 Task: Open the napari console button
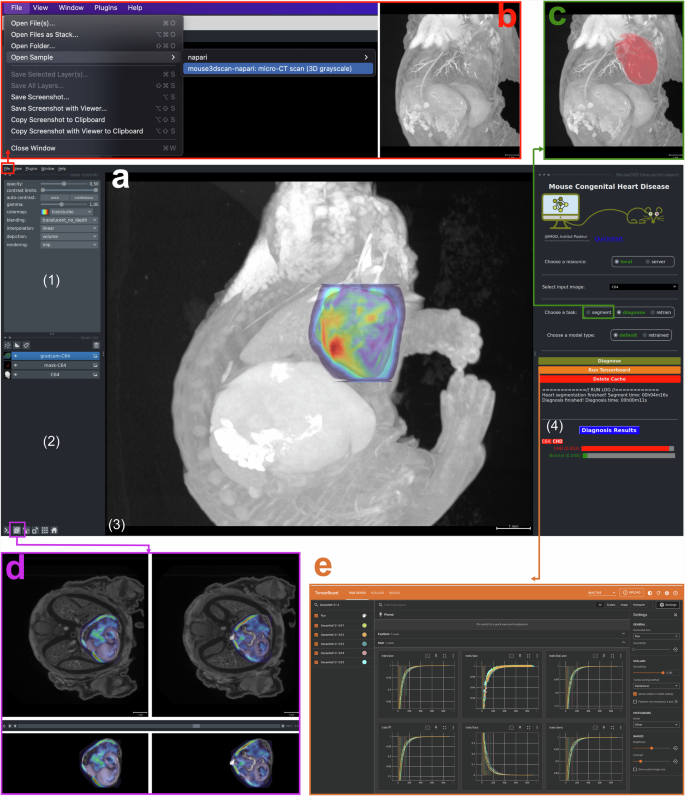7,530
